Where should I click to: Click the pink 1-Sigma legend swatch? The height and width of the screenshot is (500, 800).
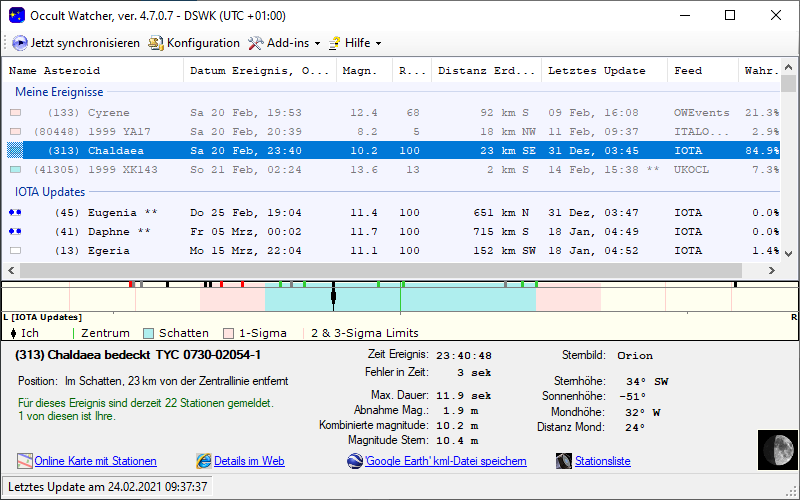pos(228,333)
